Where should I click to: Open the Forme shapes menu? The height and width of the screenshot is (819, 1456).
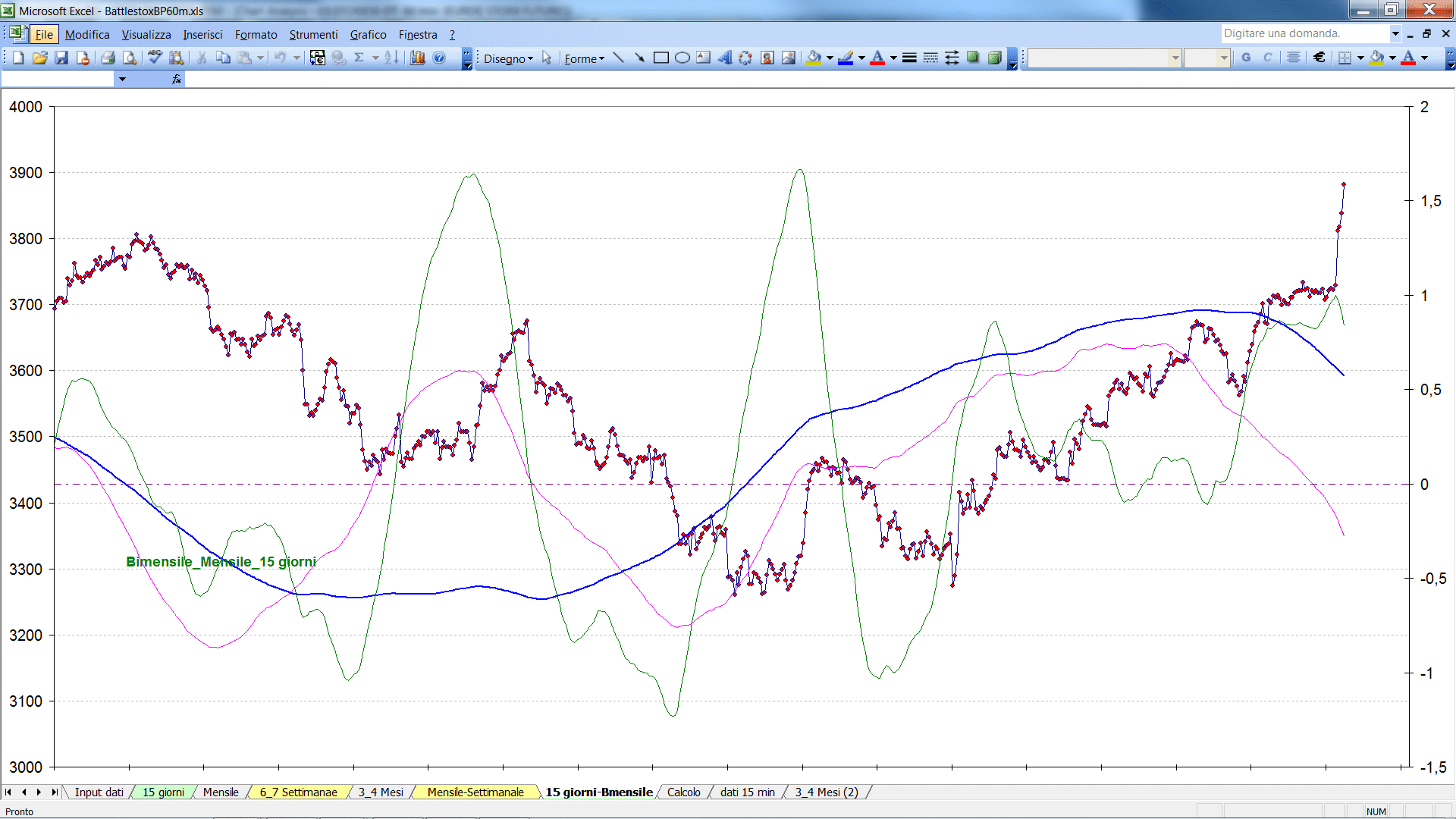[584, 58]
